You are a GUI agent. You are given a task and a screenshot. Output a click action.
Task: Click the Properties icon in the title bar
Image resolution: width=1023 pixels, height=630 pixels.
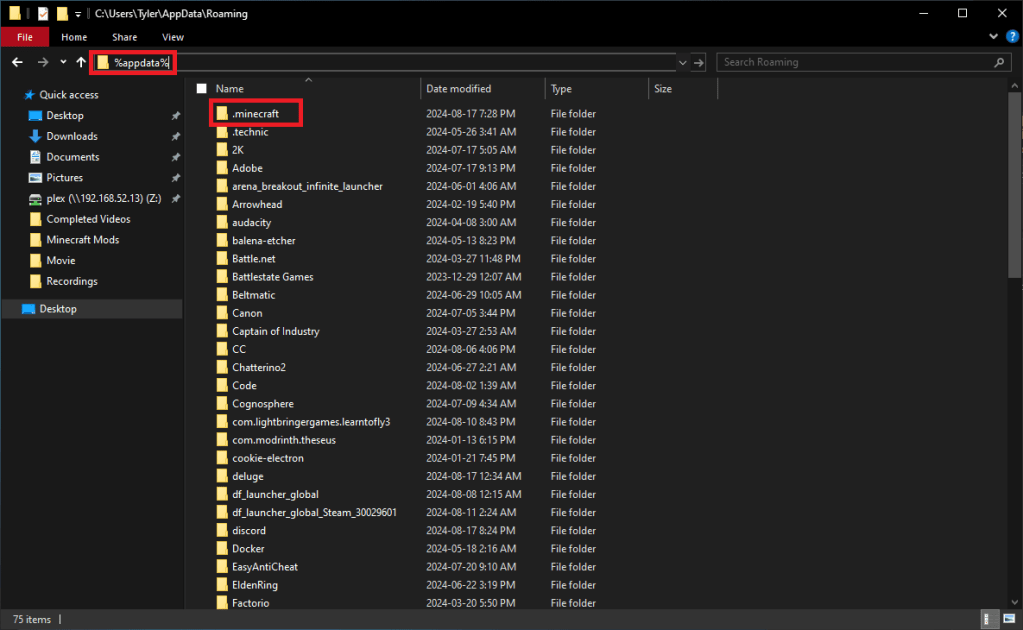point(43,14)
